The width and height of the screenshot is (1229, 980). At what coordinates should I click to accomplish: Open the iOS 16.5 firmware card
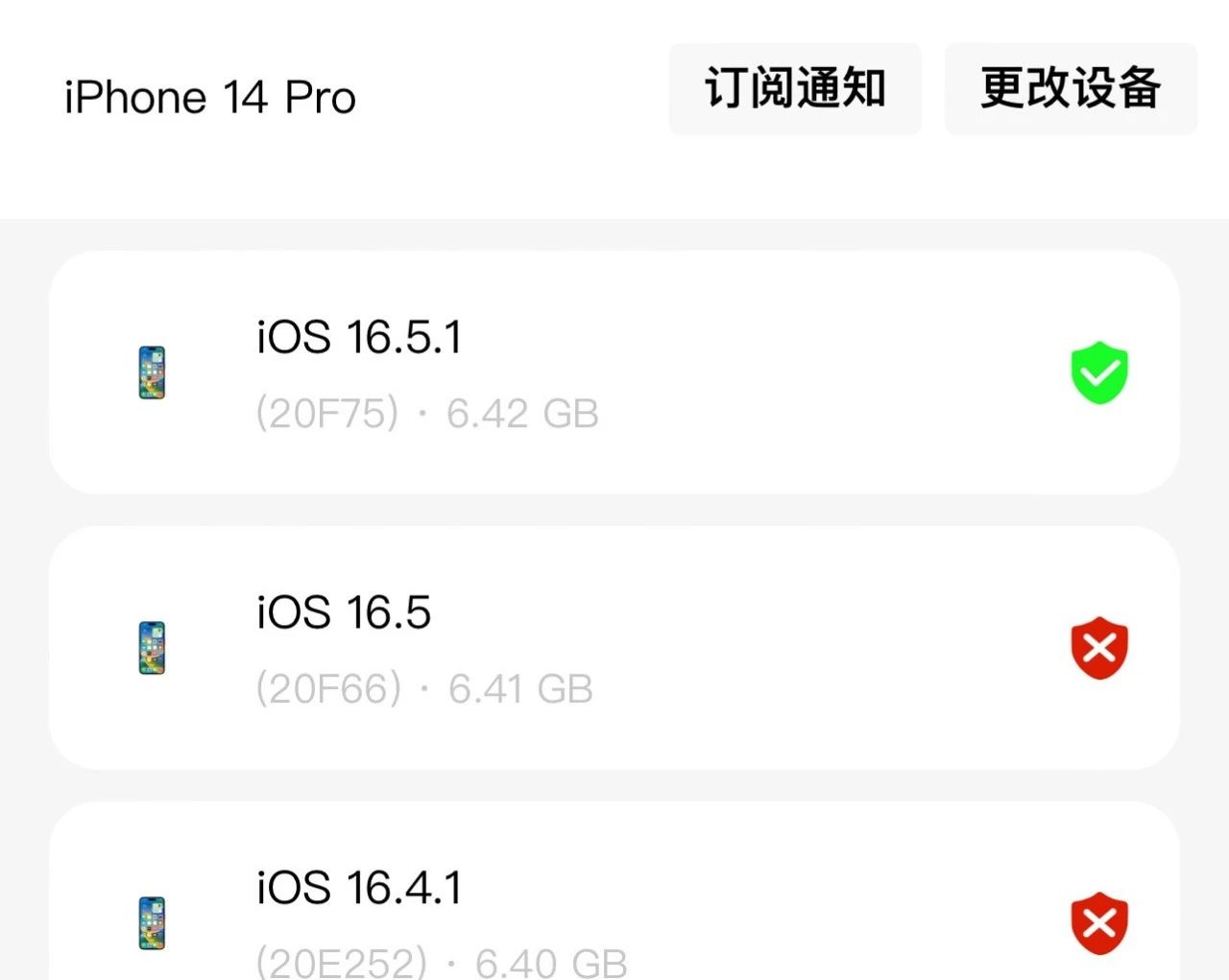(x=614, y=648)
